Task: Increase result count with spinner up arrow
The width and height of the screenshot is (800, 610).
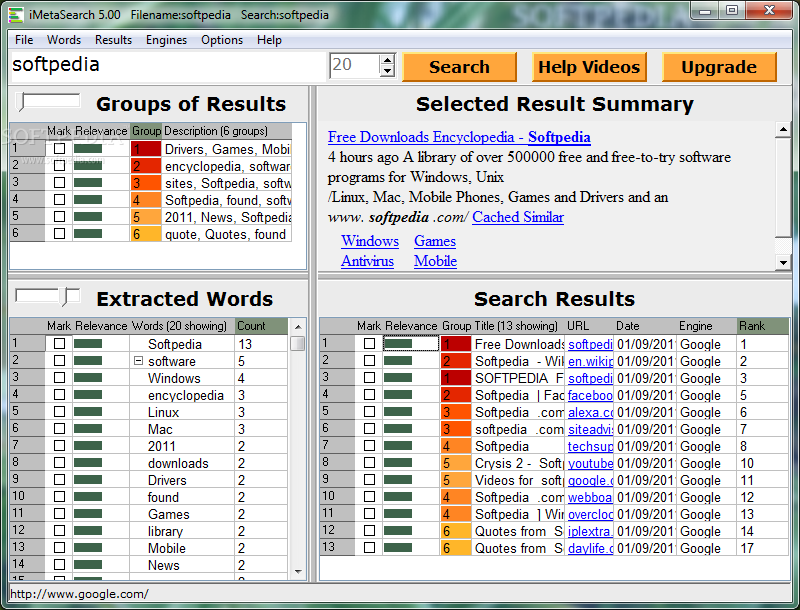Action: (x=387, y=60)
